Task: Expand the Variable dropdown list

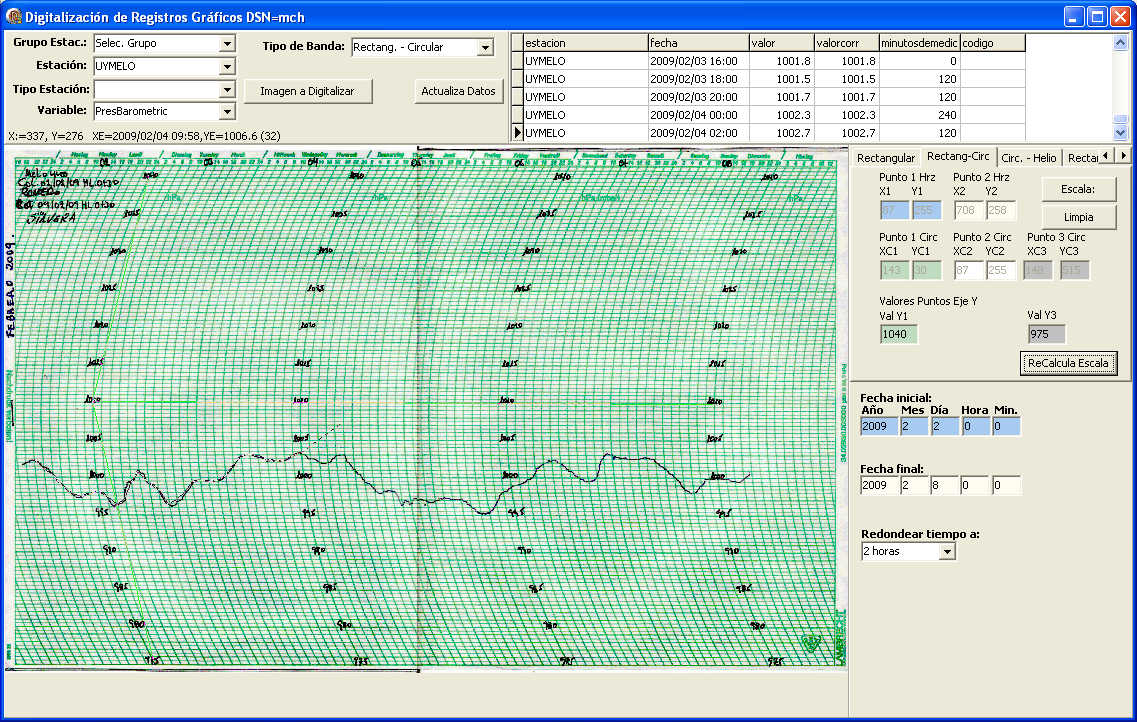Action: pyautogui.click(x=227, y=111)
